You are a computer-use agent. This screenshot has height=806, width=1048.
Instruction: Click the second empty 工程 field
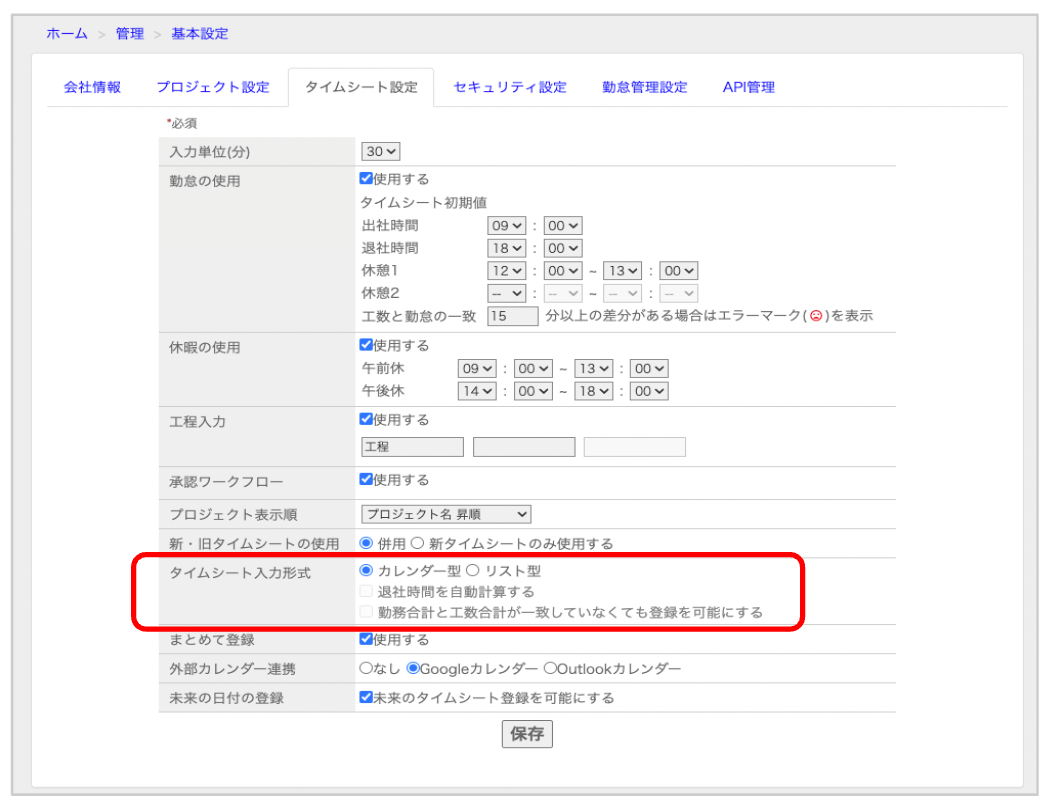(524, 447)
